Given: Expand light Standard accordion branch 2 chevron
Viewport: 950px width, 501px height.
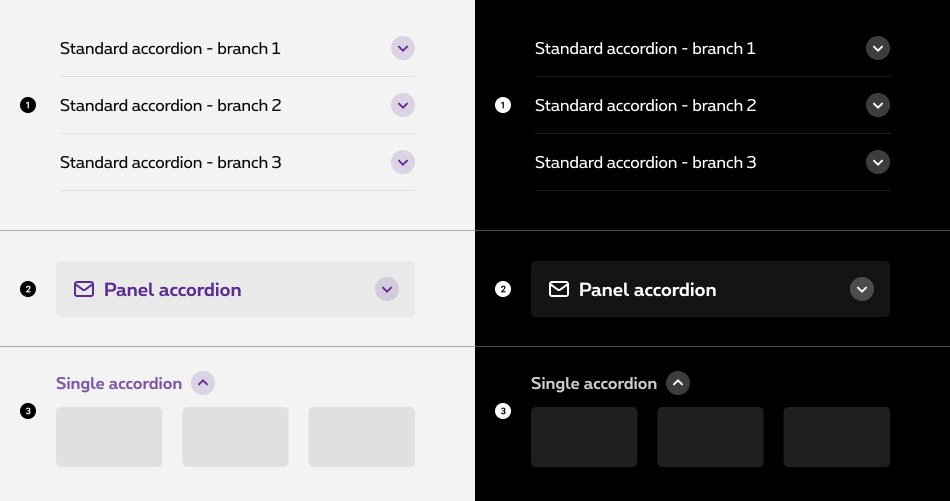Looking at the screenshot, I should [x=403, y=105].
